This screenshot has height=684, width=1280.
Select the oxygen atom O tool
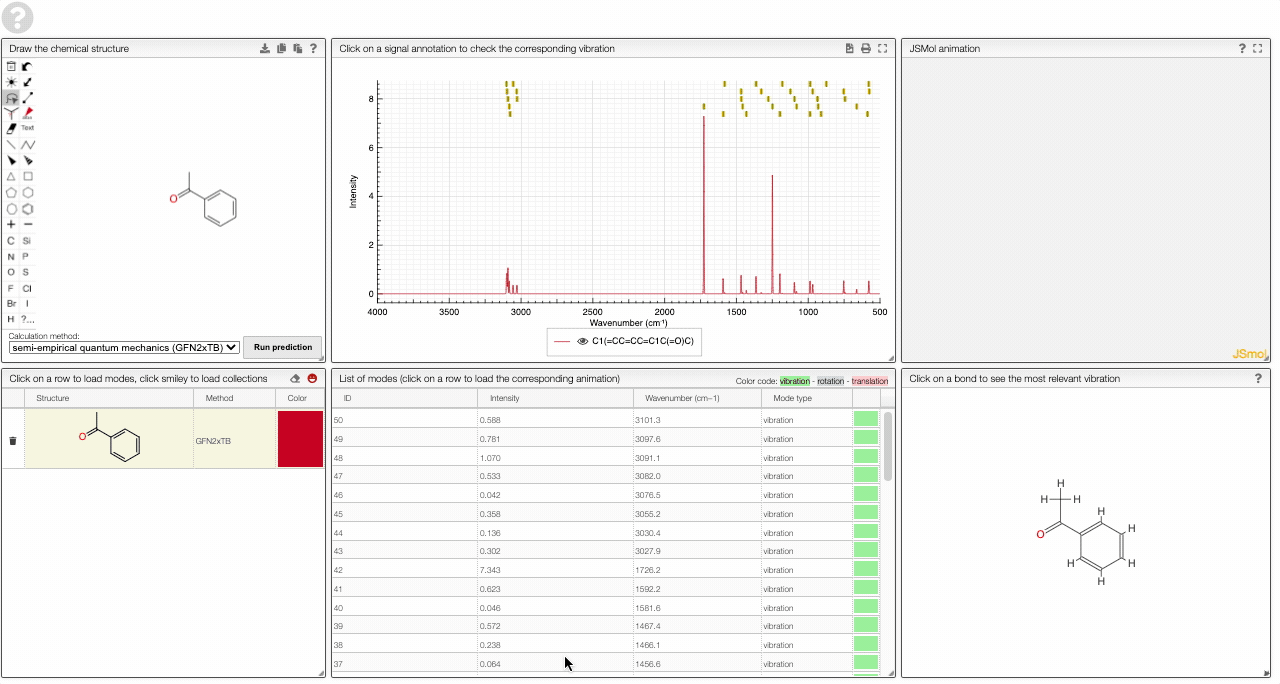11,272
